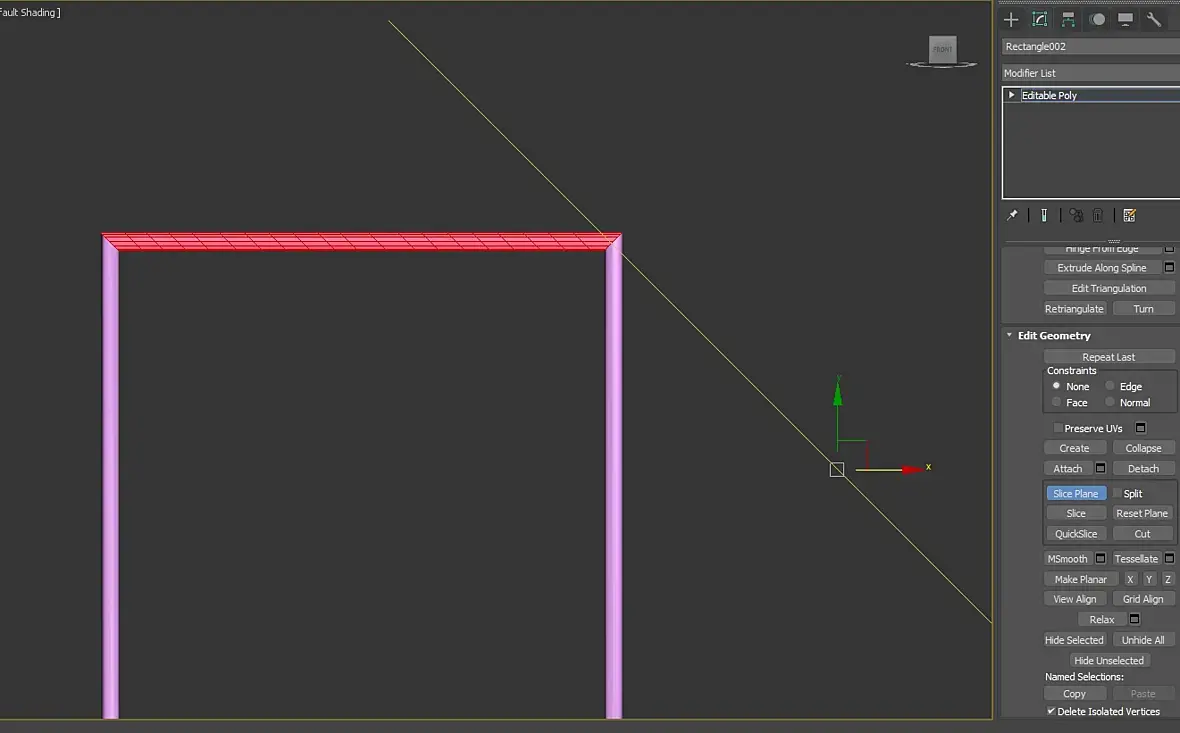1180x733 pixels.
Task: Click the Create button in Edit Geometry
Action: 1074,448
